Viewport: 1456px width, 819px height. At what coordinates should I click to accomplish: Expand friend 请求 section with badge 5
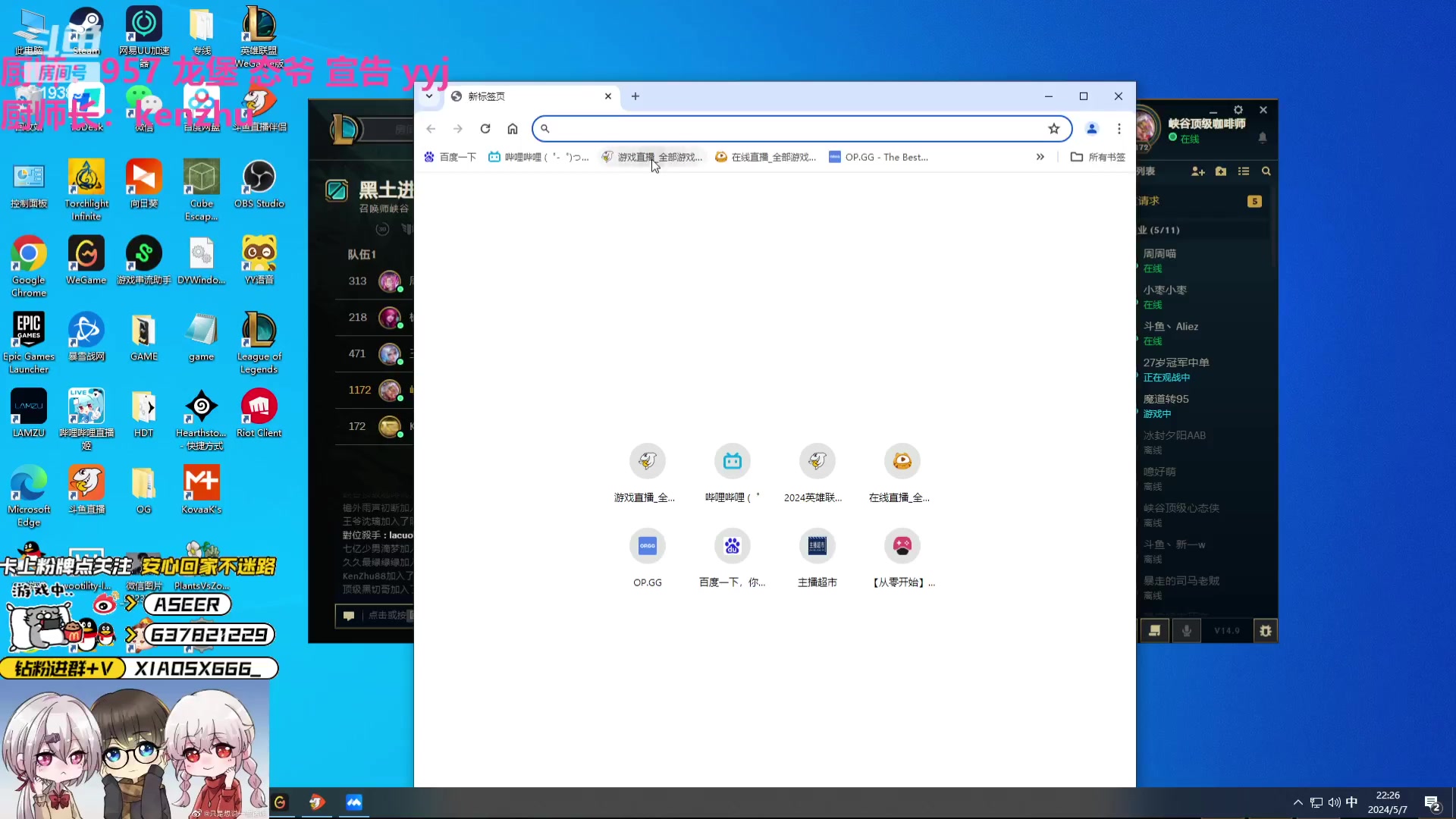coord(1204,201)
